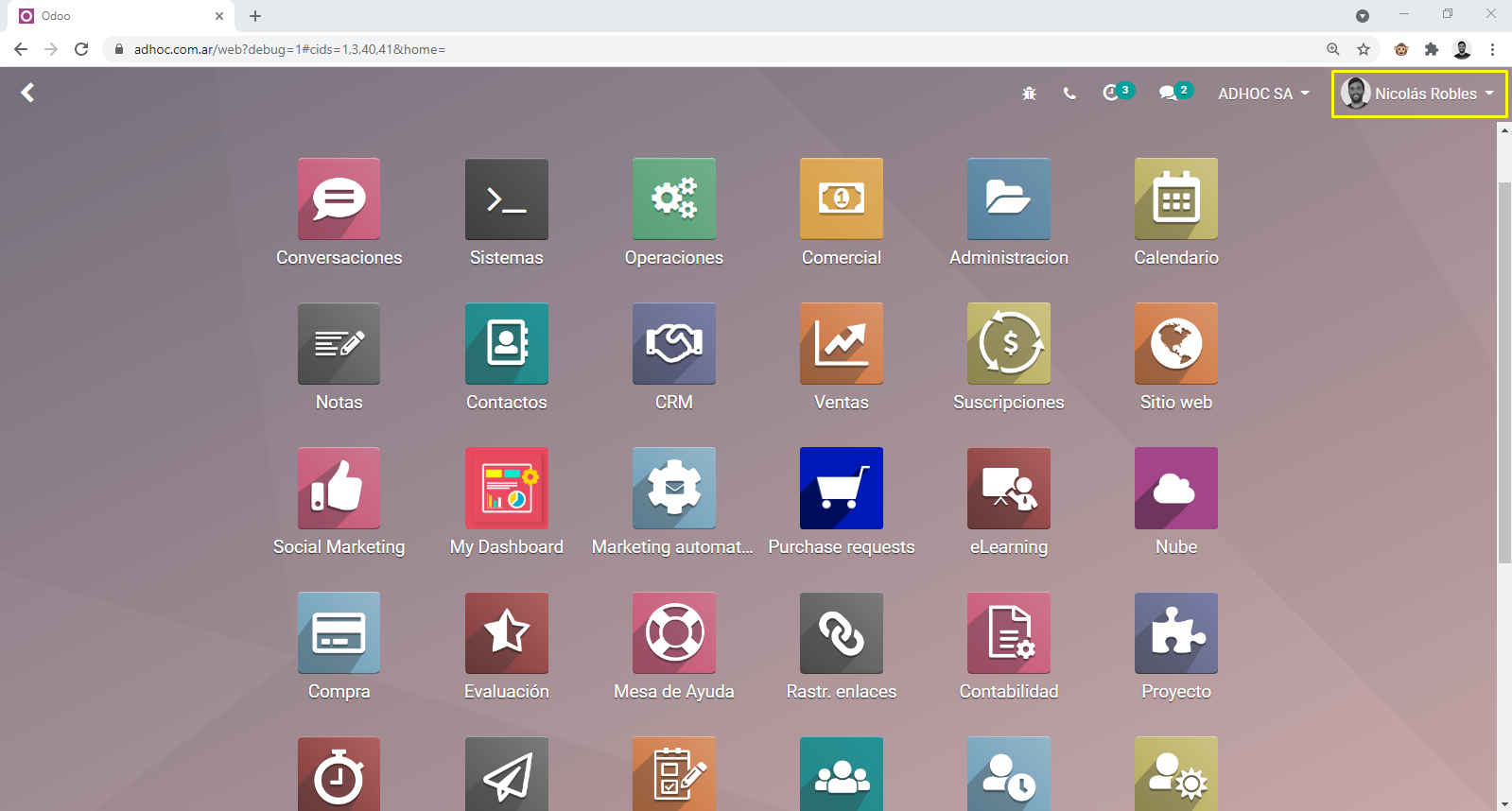The height and width of the screenshot is (811, 1512).
Task: Click the debug bug icon
Action: click(x=1029, y=94)
